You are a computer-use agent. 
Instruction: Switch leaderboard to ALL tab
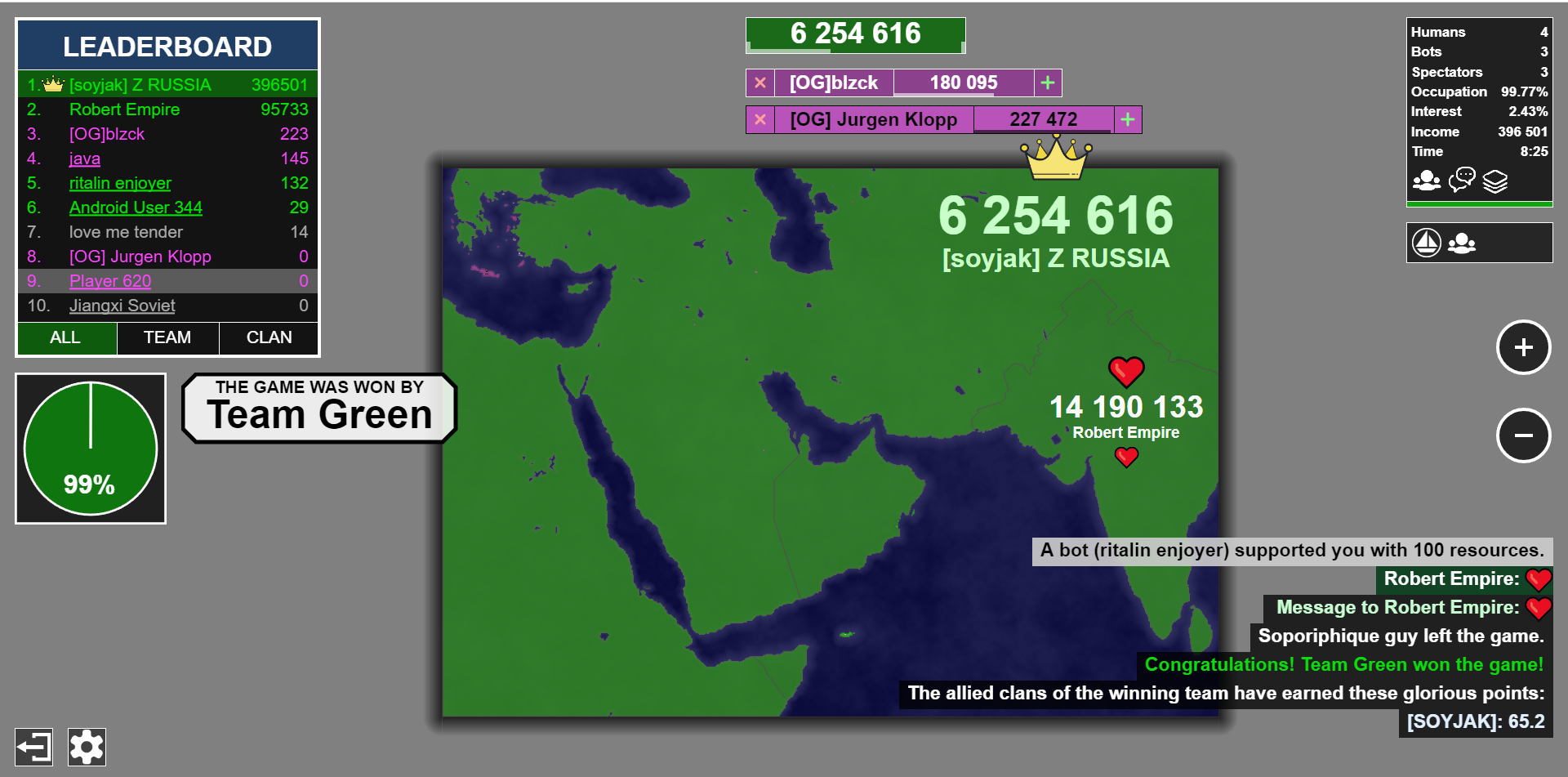(x=66, y=337)
